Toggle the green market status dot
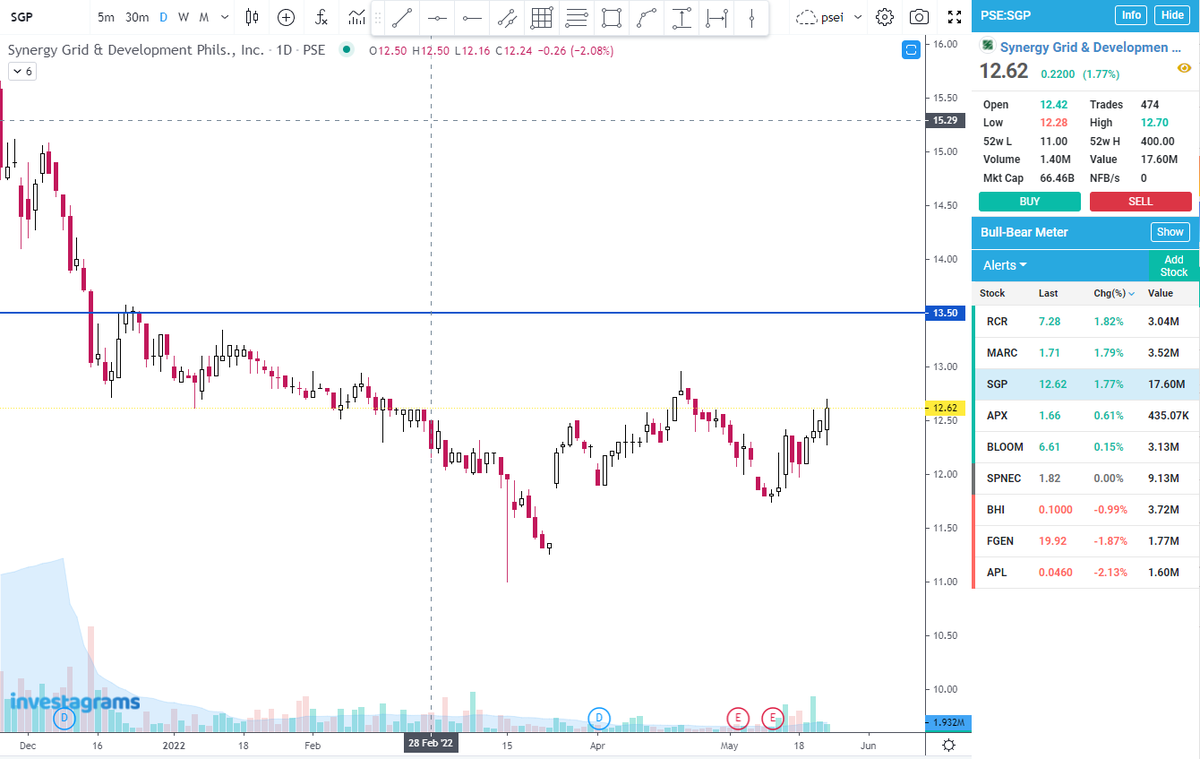The height and width of the screenshot is (759, 1200). click(346, 50)
